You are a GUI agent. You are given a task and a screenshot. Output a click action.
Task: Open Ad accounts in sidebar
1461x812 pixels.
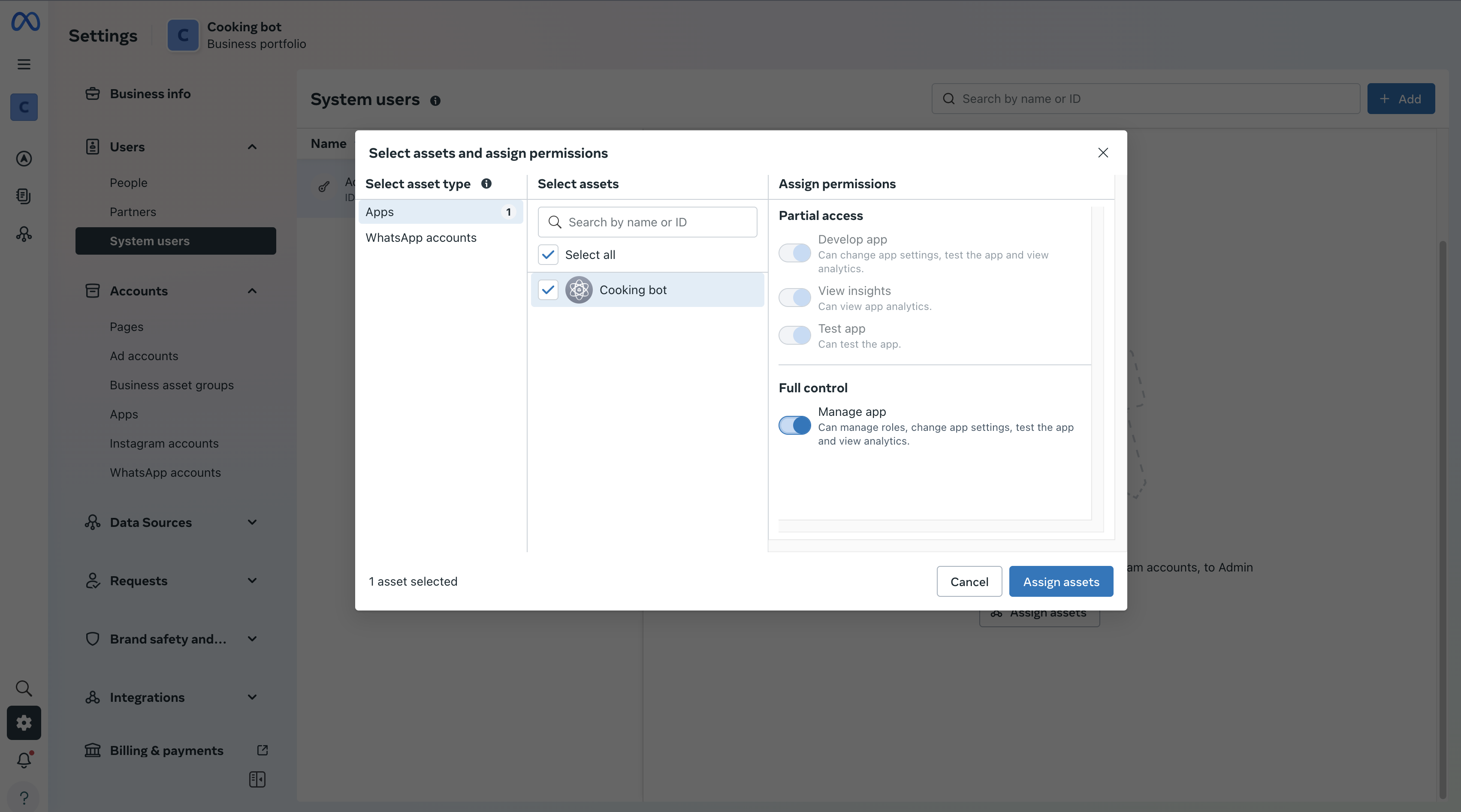pos(144,356)
